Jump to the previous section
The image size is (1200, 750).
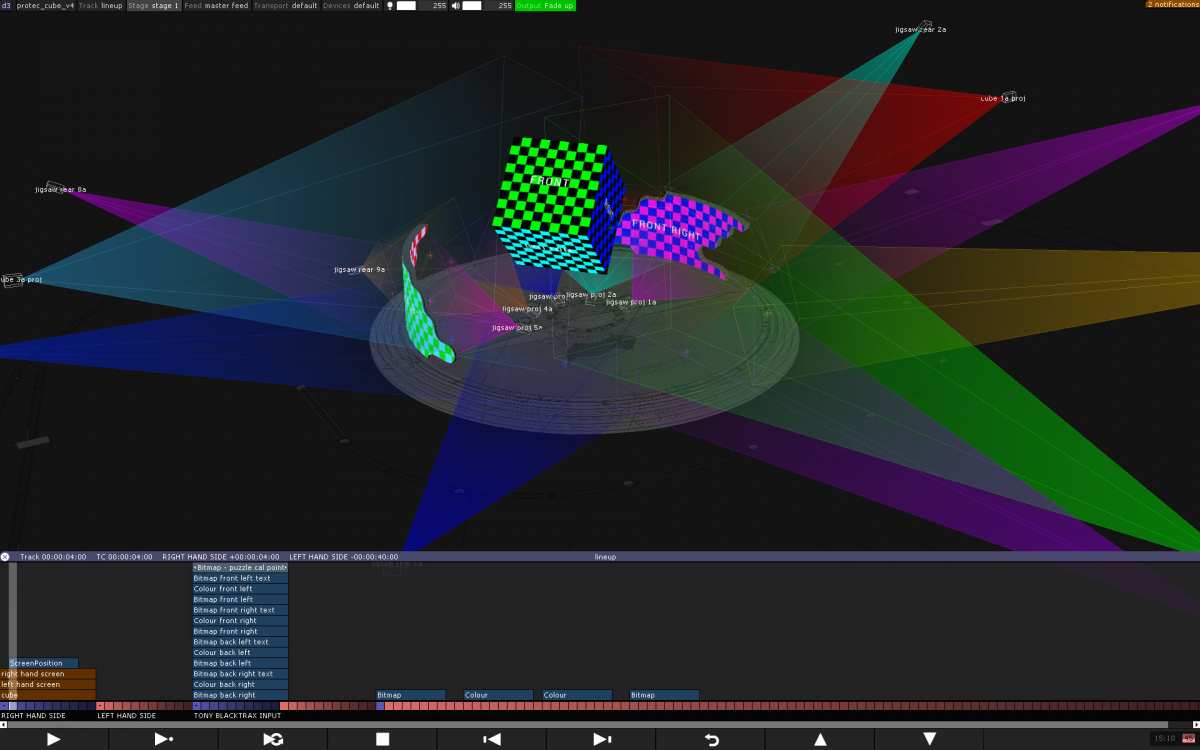pyautogui.click(x=491, y=739)
